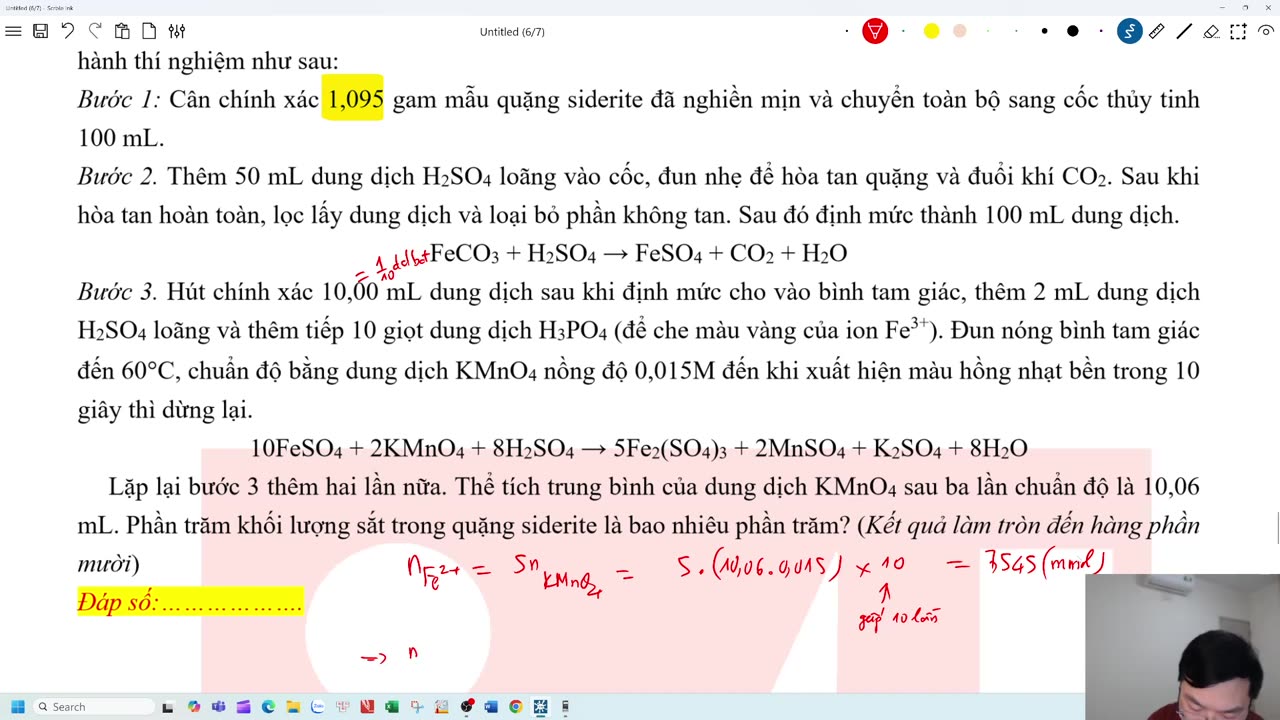
Task: Toggle the eye view mode
Action: (1264, 31)
